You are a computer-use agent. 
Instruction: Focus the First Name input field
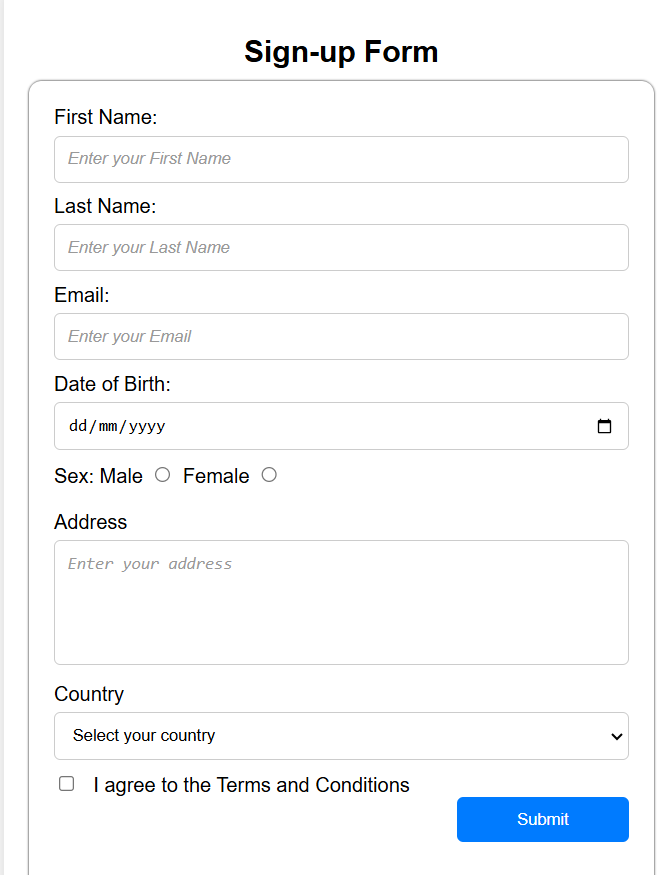tap(340, 159)
